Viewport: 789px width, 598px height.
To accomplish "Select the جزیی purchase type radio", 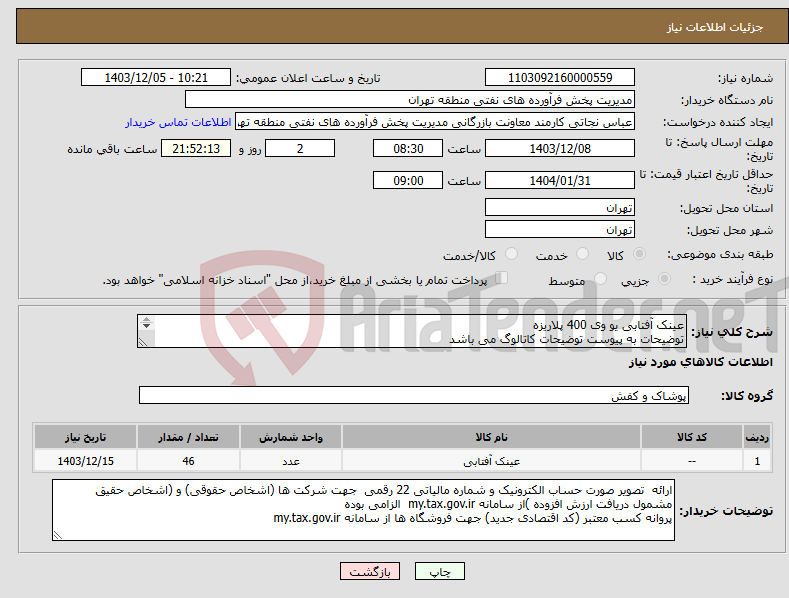I will (x=664, y=278).
